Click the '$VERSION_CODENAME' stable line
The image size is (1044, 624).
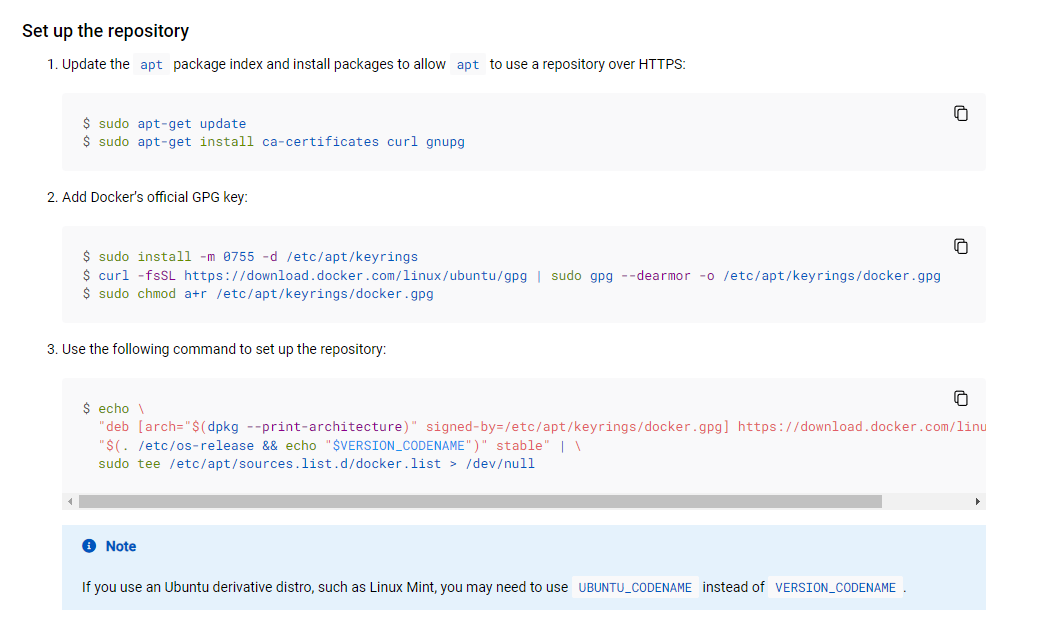coord(340,446)
